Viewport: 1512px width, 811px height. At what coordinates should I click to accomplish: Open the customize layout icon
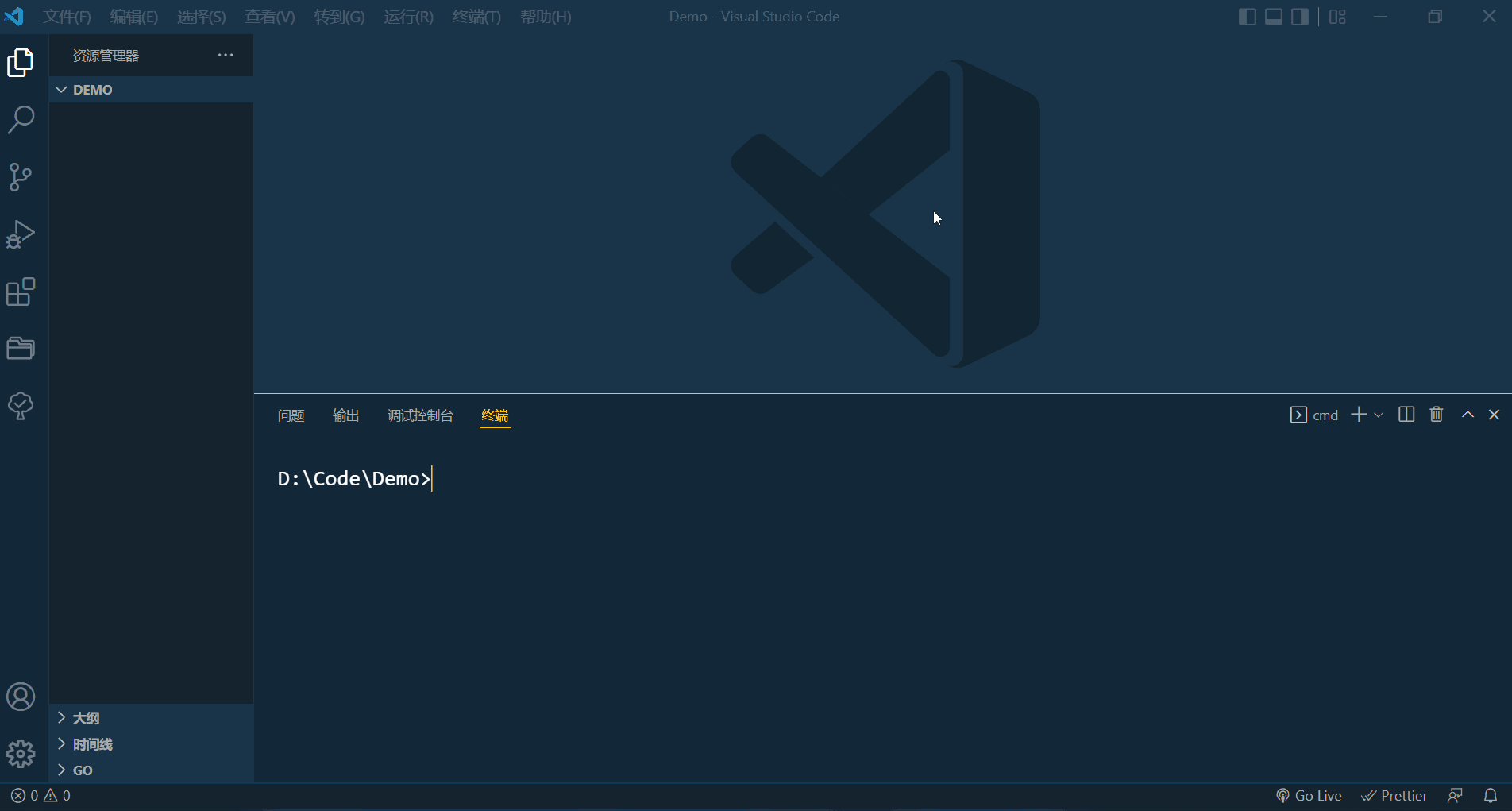tap(1337, 17)
